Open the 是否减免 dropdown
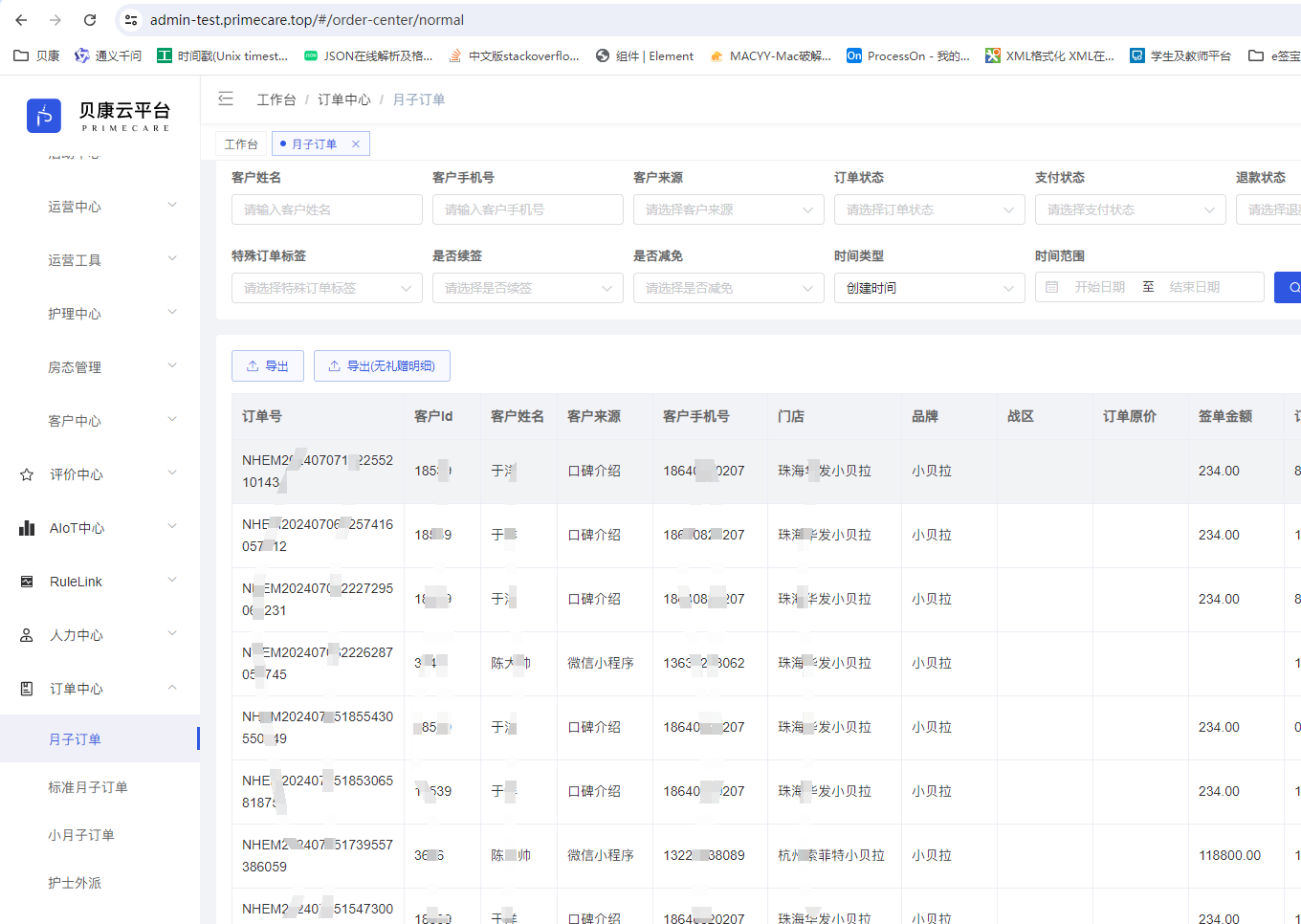The image size is (1301, 924). [x=728, y=288]
